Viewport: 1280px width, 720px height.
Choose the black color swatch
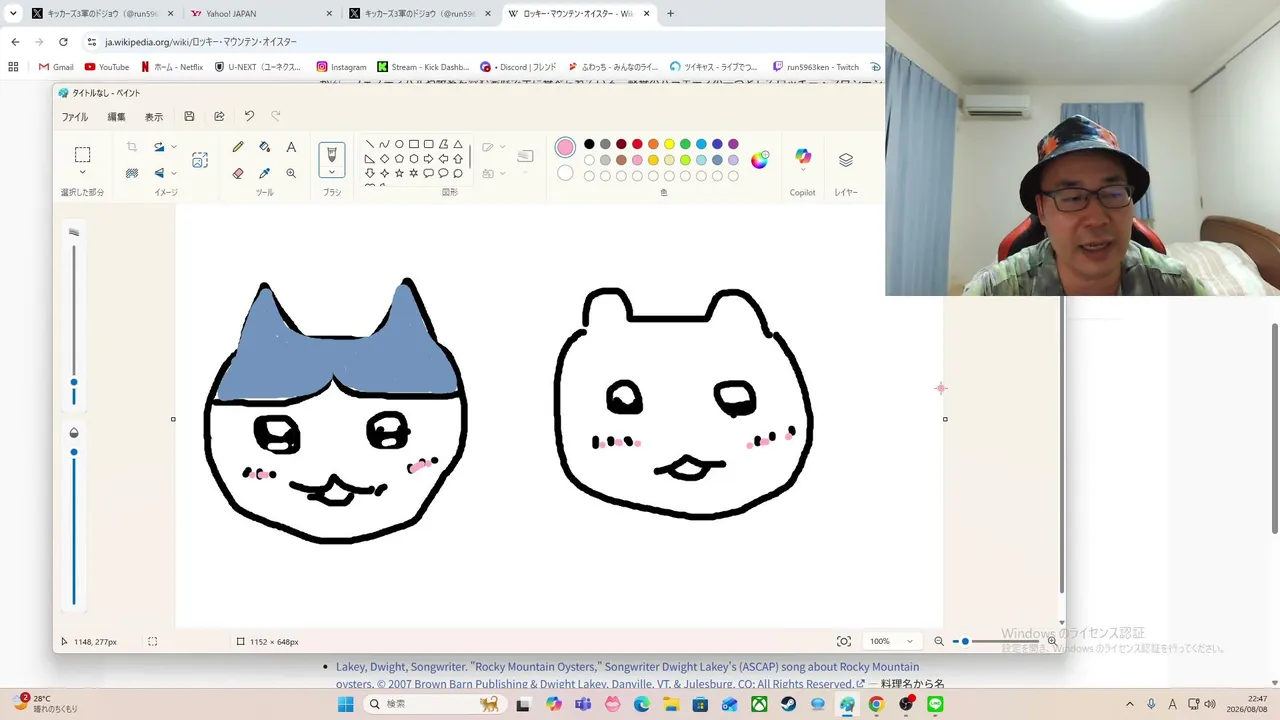pyautogui.click(x=589, y=144)
